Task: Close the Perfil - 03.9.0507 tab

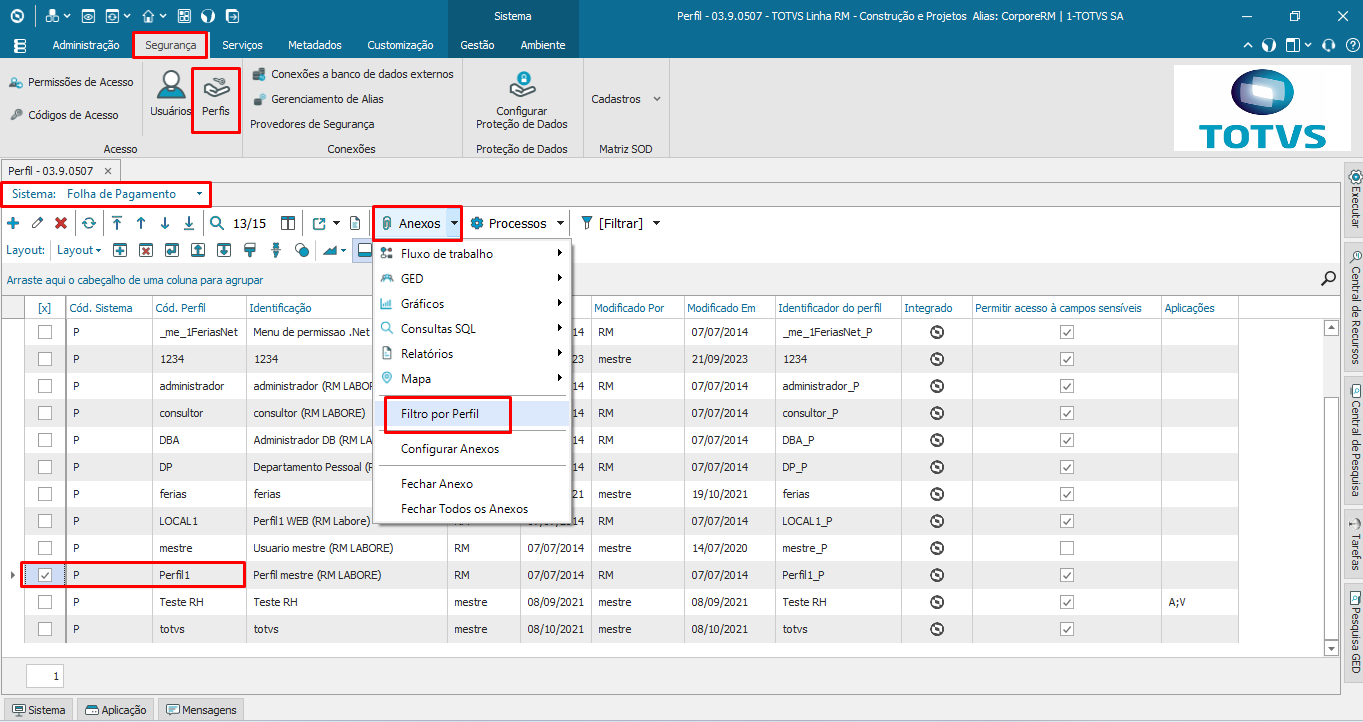Action: point(107,171)
